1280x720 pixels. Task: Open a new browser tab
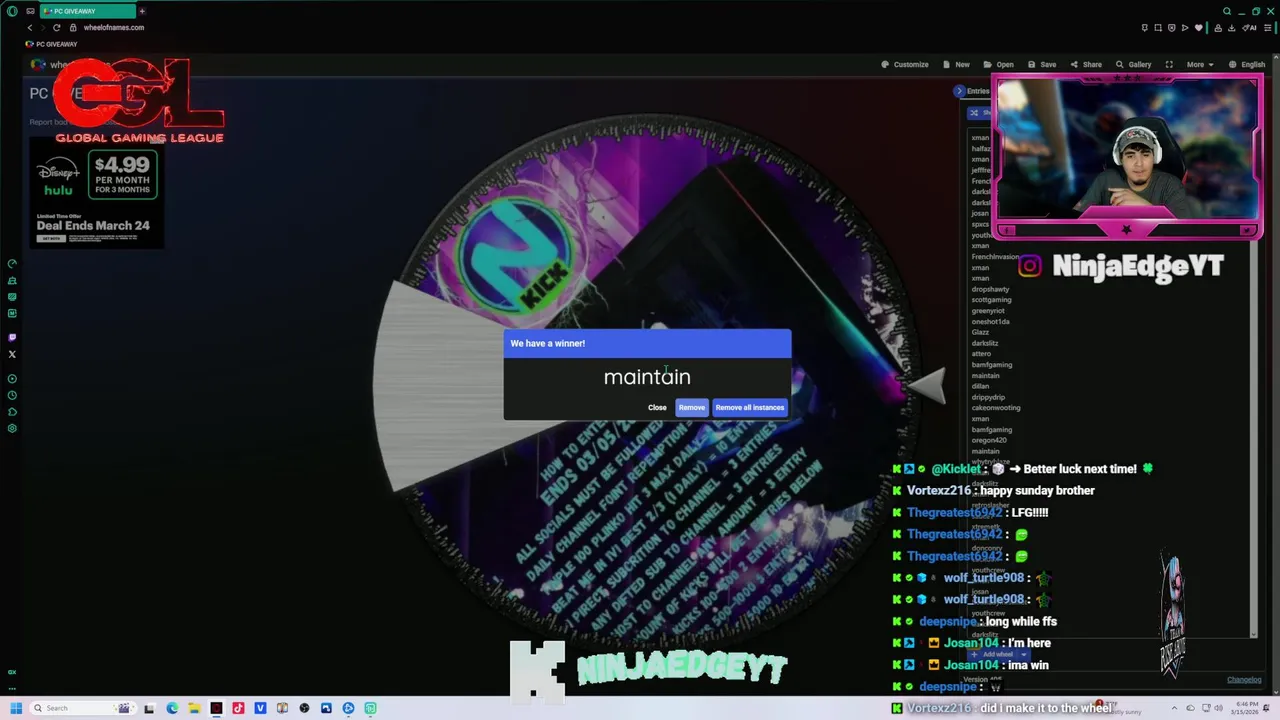click(142, 11)
